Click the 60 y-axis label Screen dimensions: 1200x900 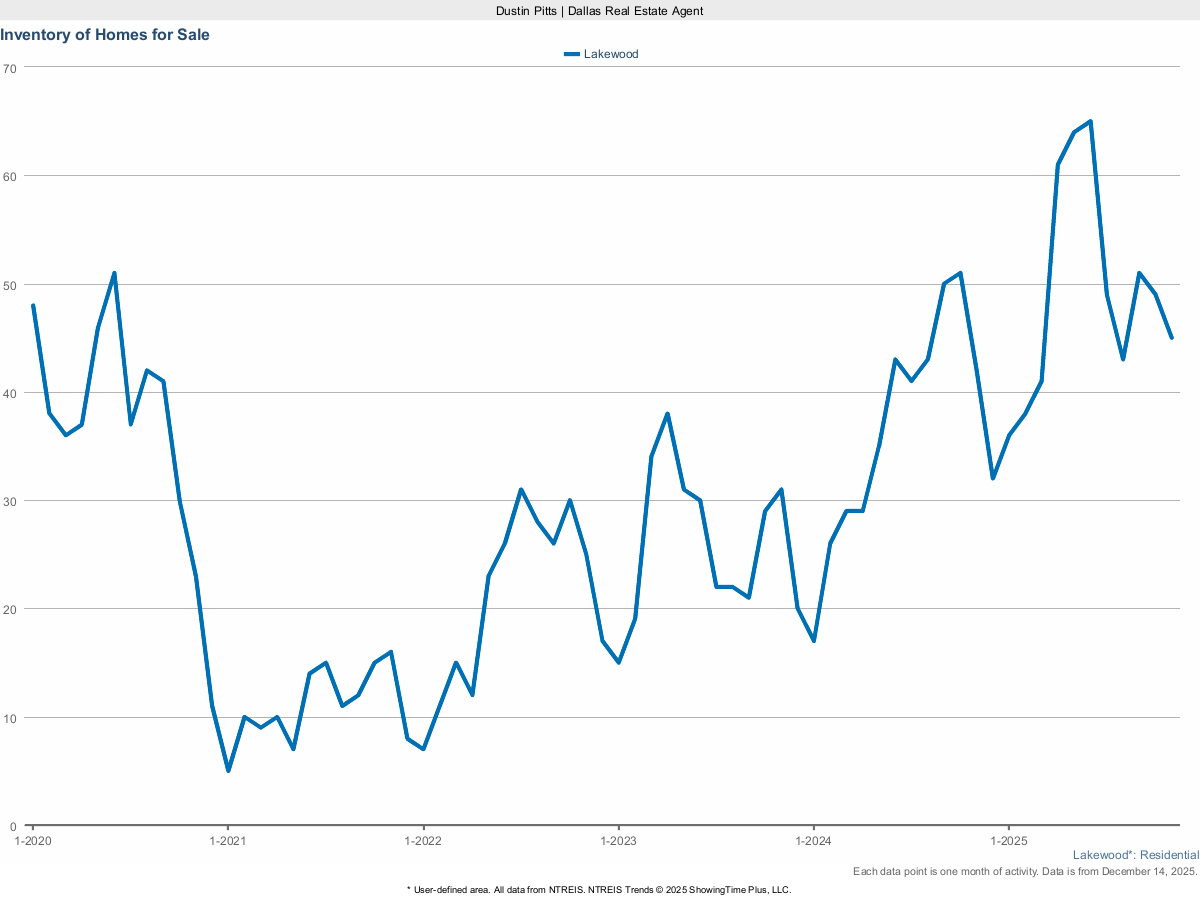10,176
